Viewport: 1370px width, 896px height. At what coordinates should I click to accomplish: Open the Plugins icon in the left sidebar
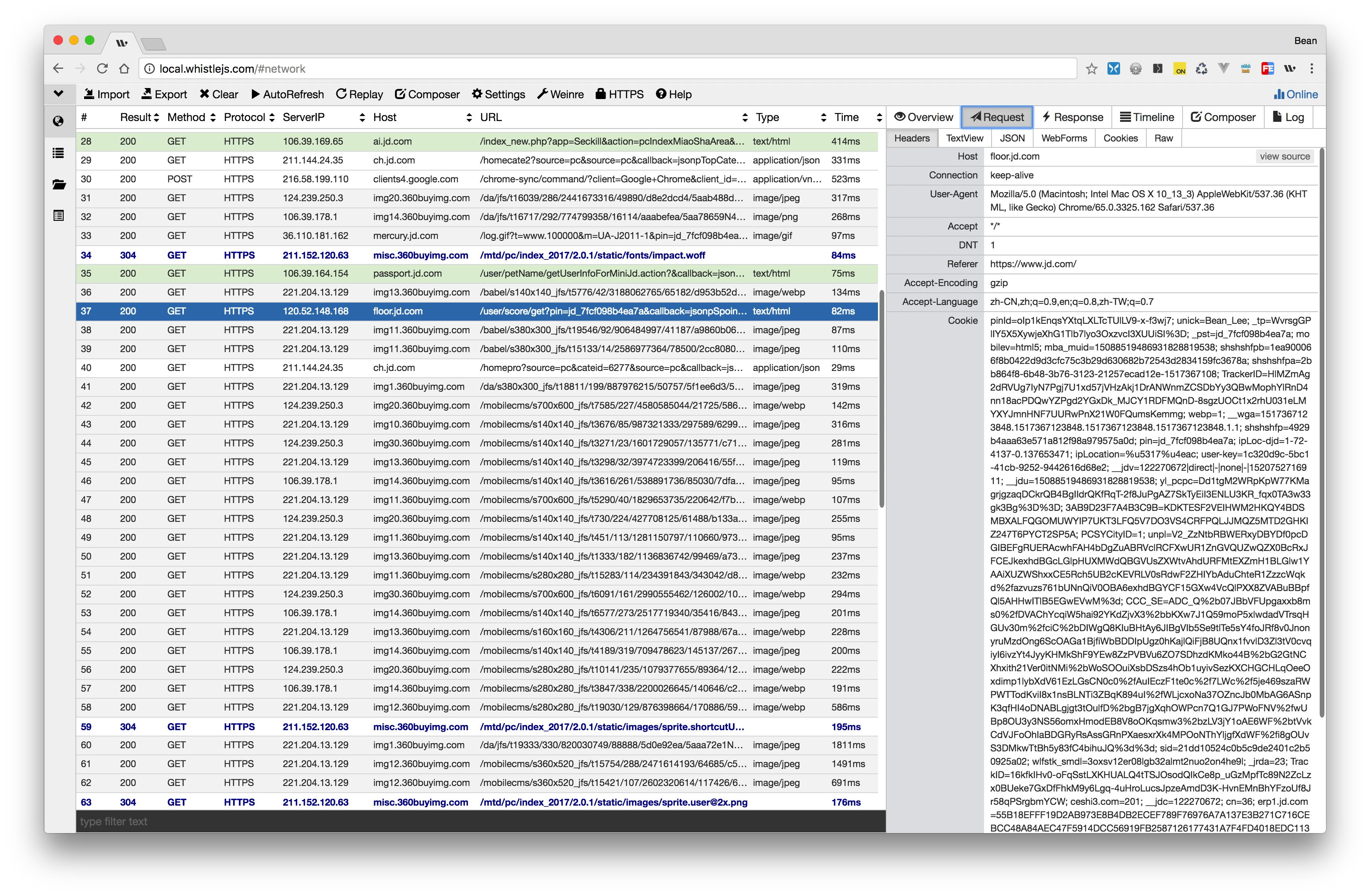click(58, 216)
